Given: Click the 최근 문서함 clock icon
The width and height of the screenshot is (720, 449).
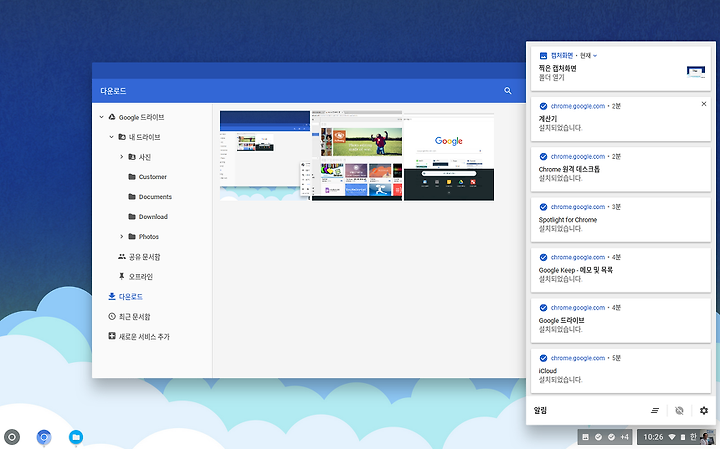Looking at the screenshot, I should pyautogui.click(x=112, y=316).
